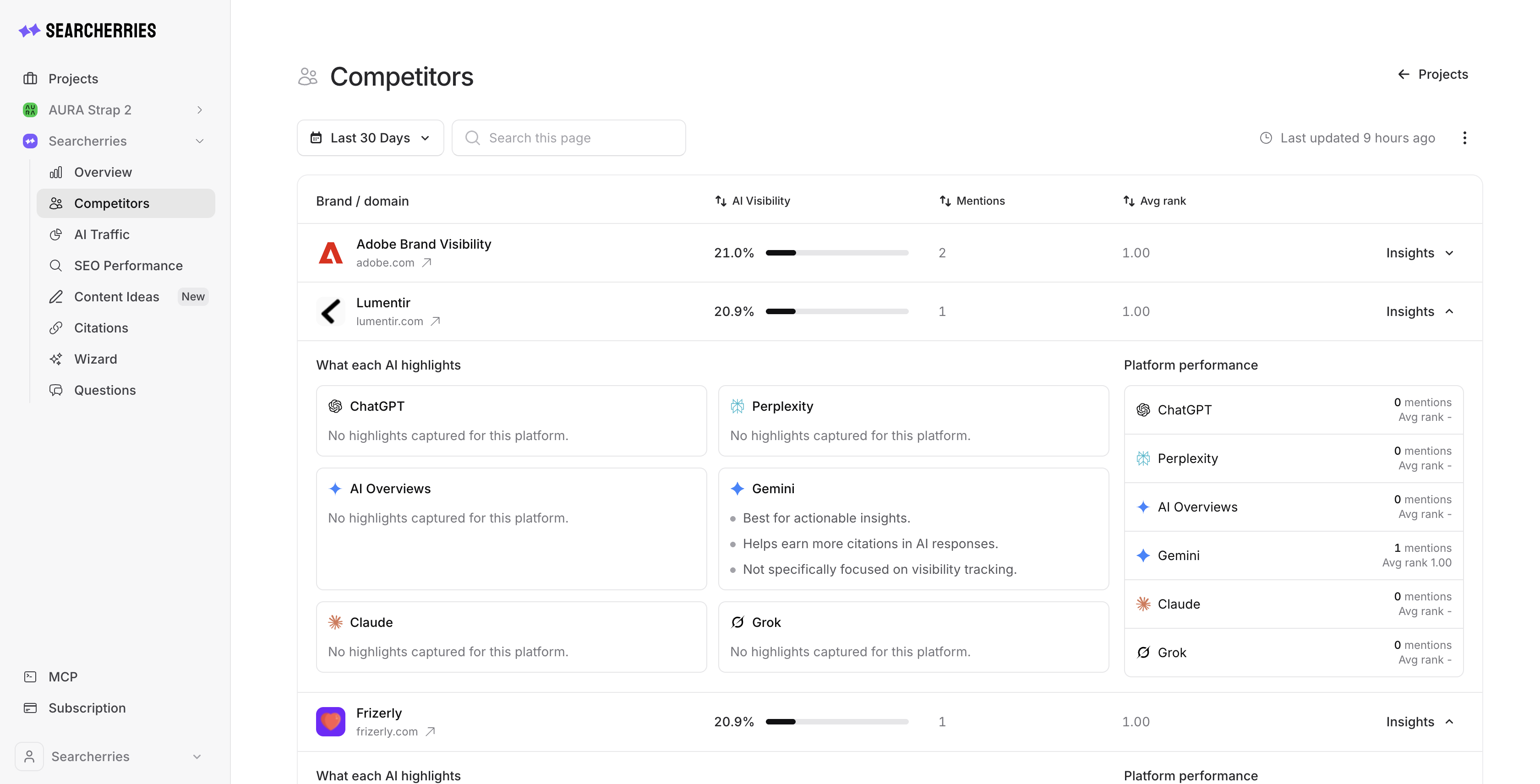Click ChatGPT icon in highlights card
1540x784 pixels.
335,406
